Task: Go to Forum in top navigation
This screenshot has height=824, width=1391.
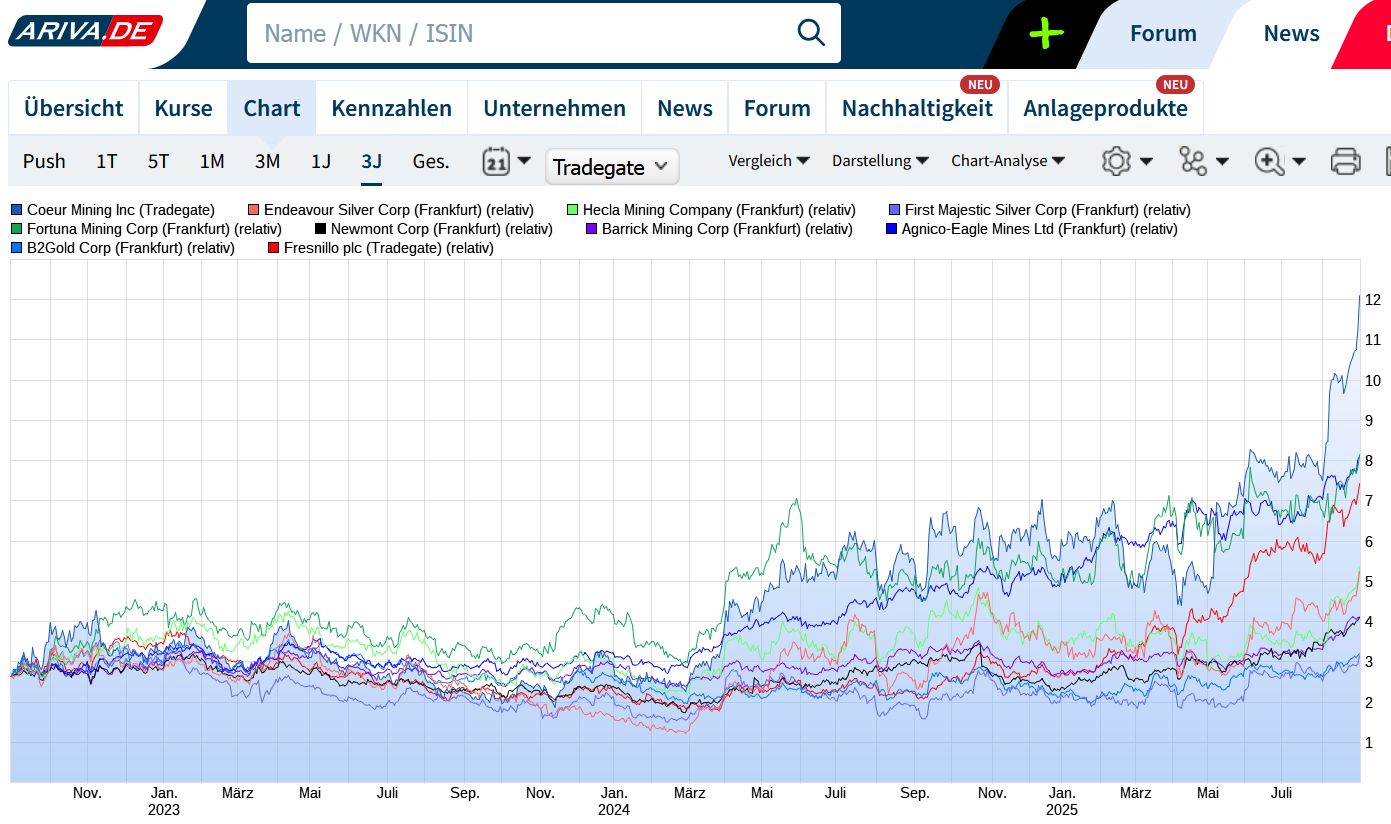Action: [x=1162, y=33]
